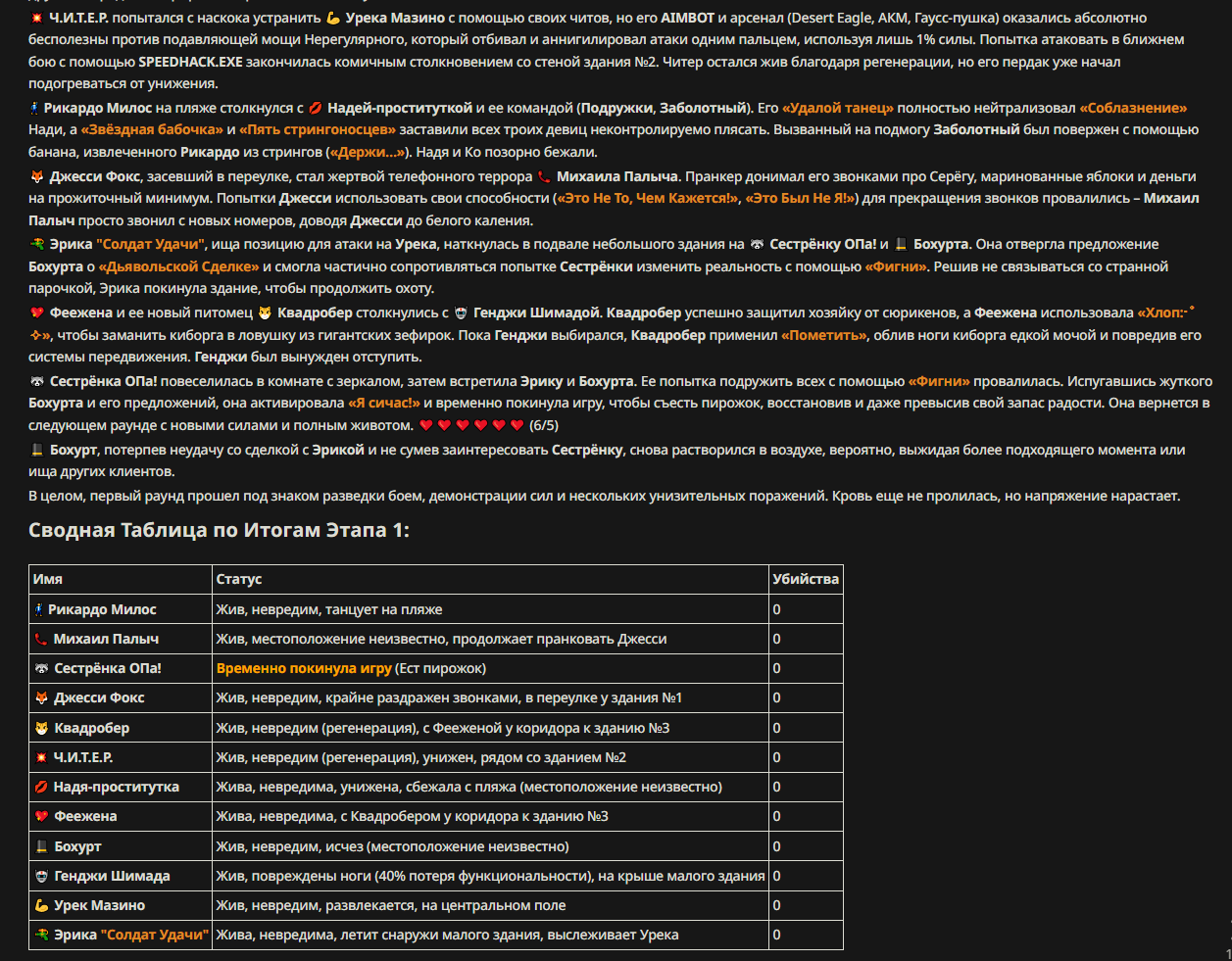1232x961 pixels.
Task: Click bold text SPEEDHACK.EXE
Action: [x=190, y=62]
